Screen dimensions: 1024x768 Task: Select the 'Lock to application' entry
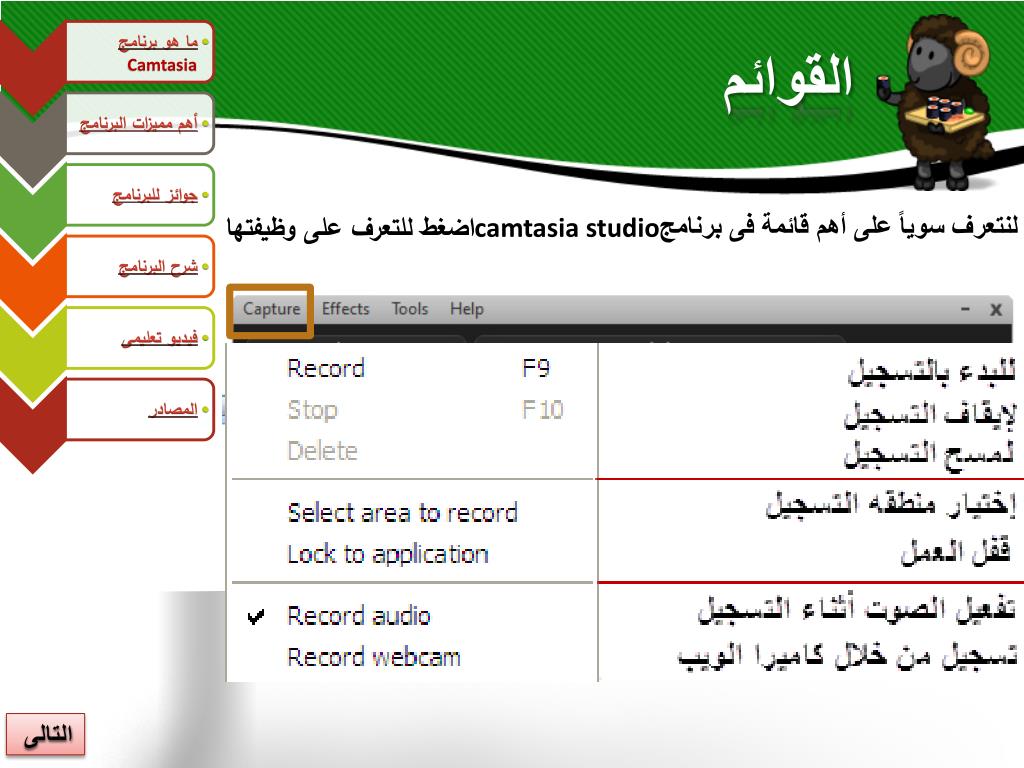click(x=388, y=554)
